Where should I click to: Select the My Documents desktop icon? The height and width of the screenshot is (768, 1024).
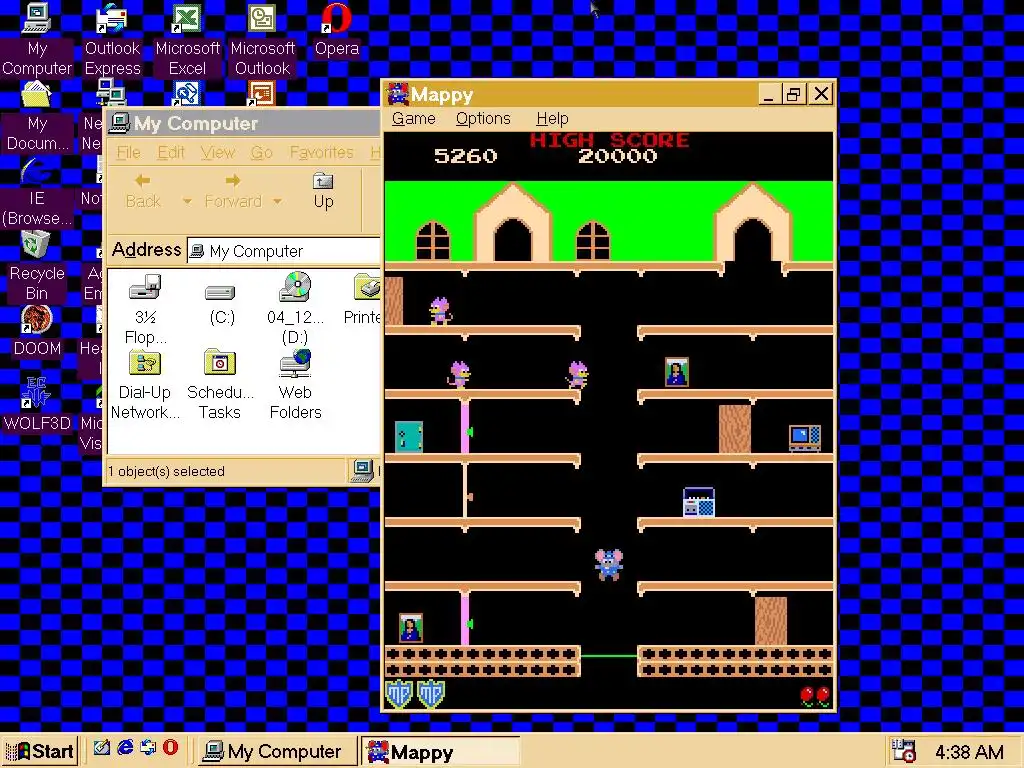tap(37, 116)
